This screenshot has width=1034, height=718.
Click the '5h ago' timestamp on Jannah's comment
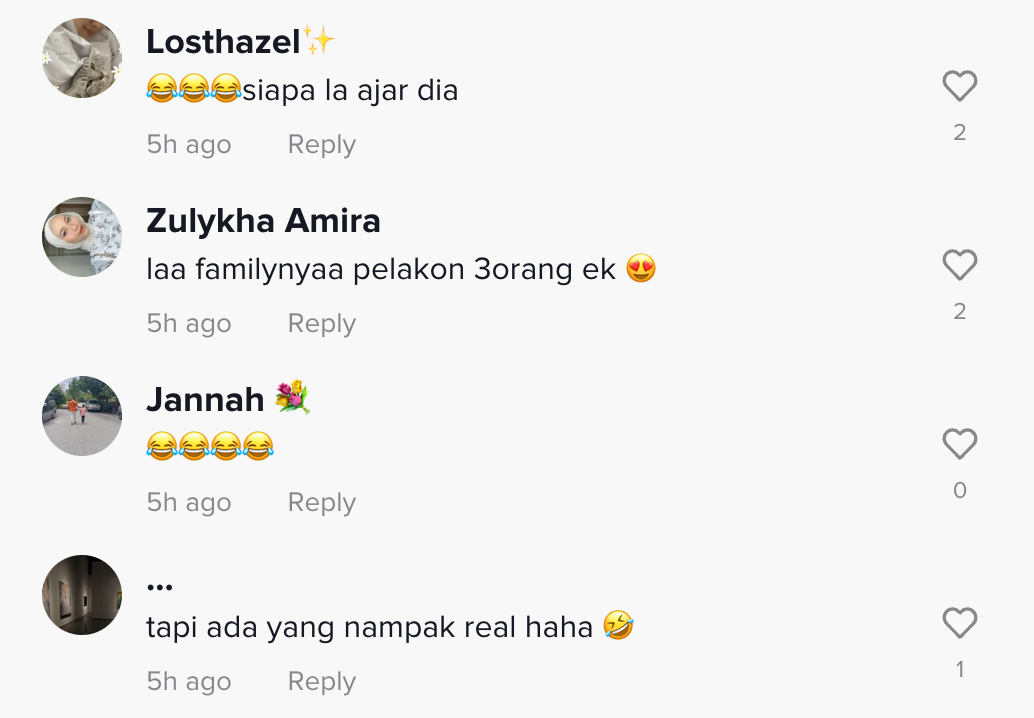point(189,502)
